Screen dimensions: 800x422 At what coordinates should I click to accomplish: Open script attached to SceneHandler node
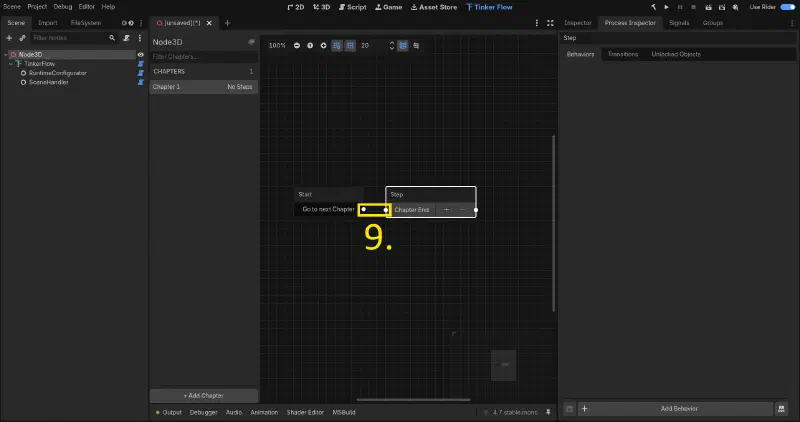(x=141, y=82)
